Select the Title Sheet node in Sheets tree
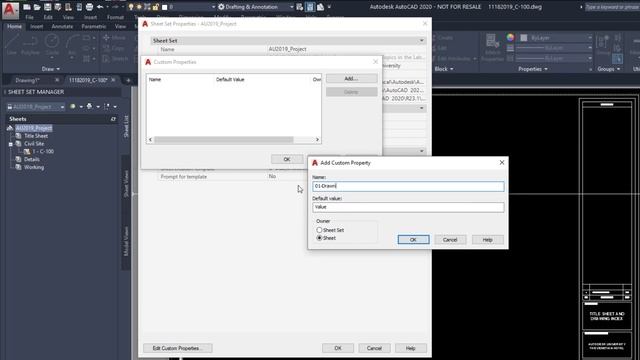This screenshot has height=360, width=640. (x=36, y=136)
